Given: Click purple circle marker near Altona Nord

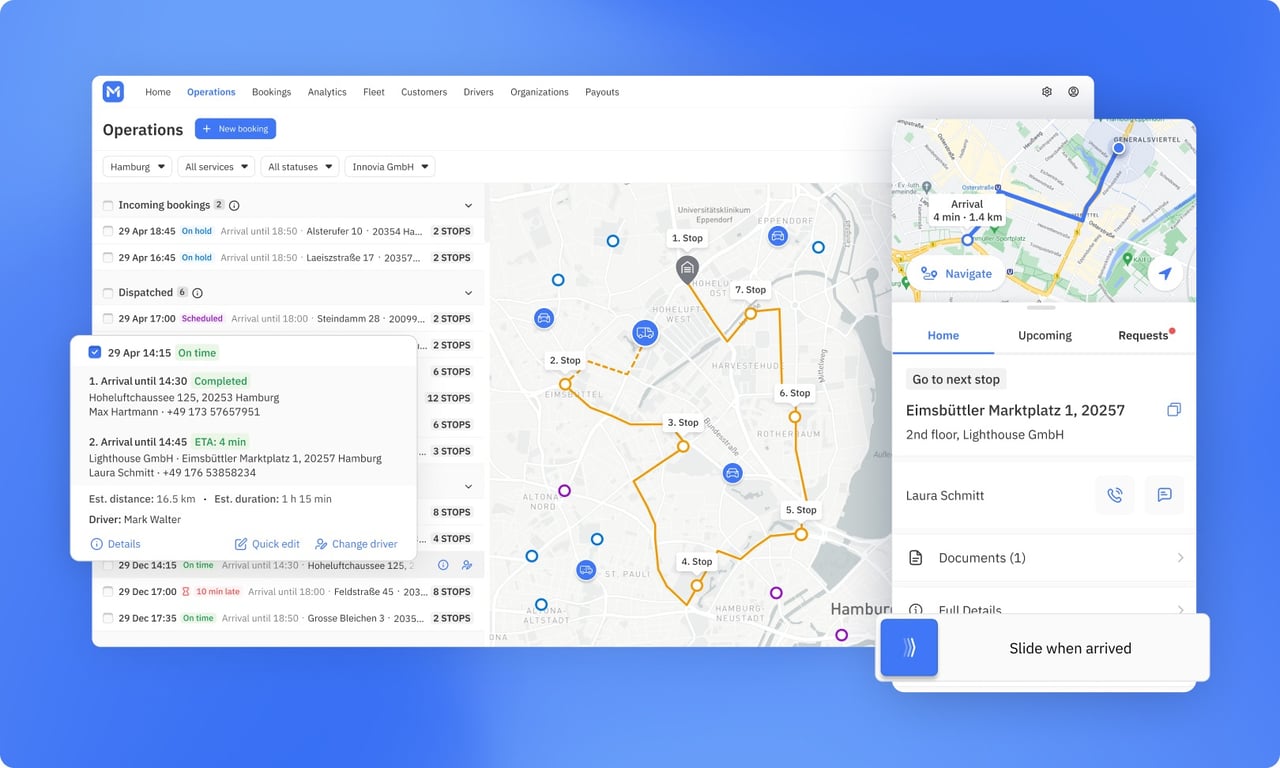Looking at the screenshot, I should pyautogui.click(x=564, y=491).
